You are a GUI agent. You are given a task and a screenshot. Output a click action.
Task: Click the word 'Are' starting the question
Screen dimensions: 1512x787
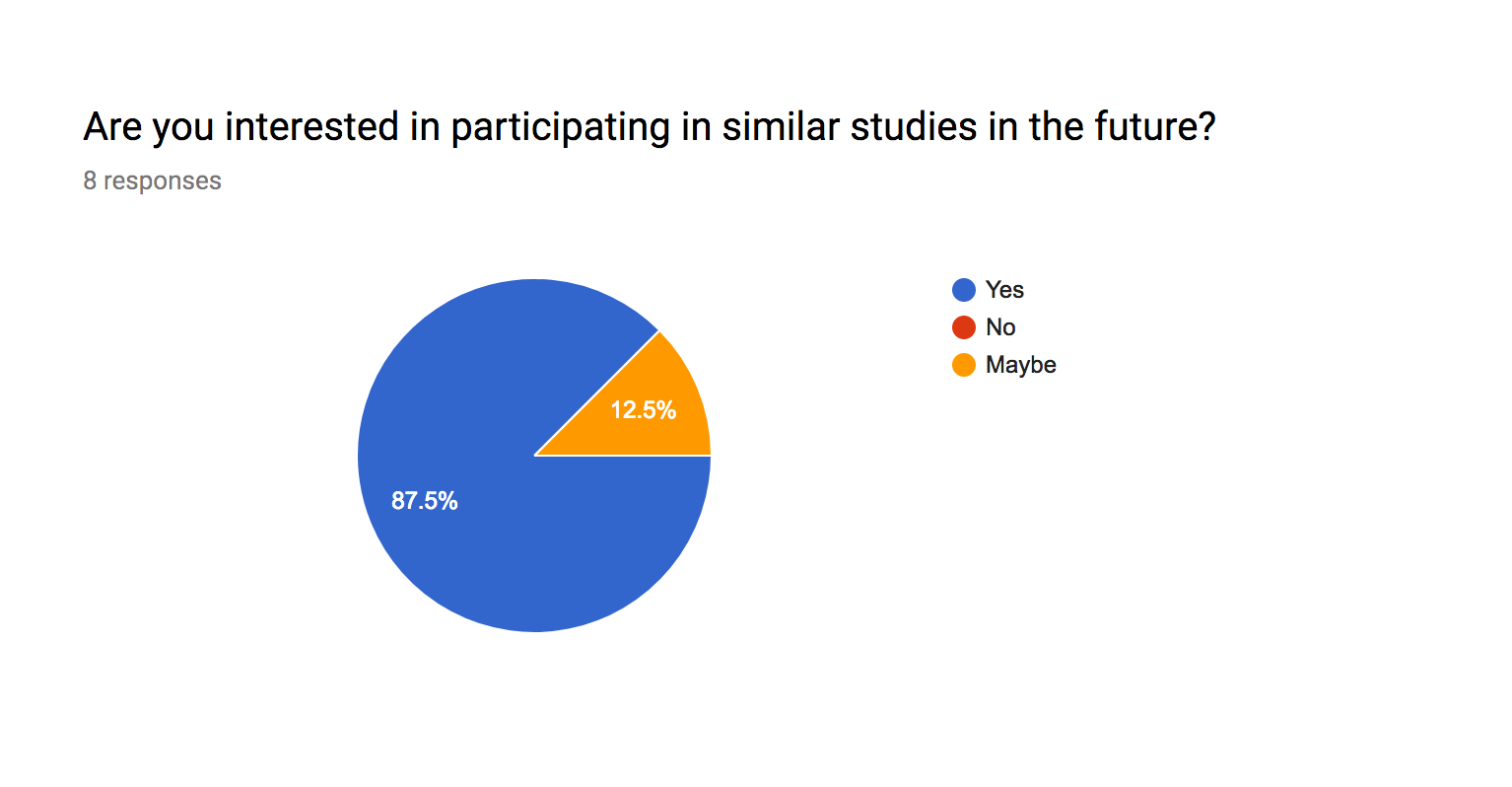[x=112, y=127]
